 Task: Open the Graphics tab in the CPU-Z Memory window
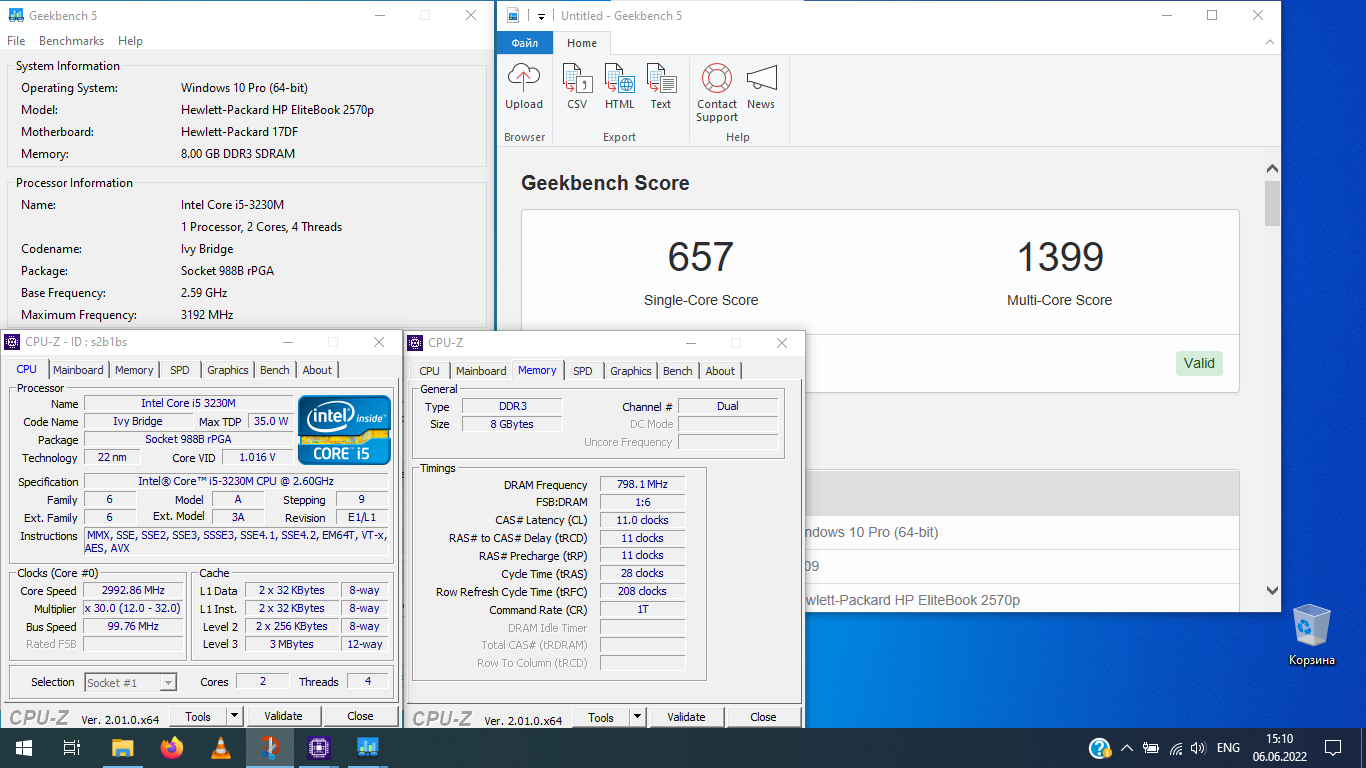coord(631,371)
